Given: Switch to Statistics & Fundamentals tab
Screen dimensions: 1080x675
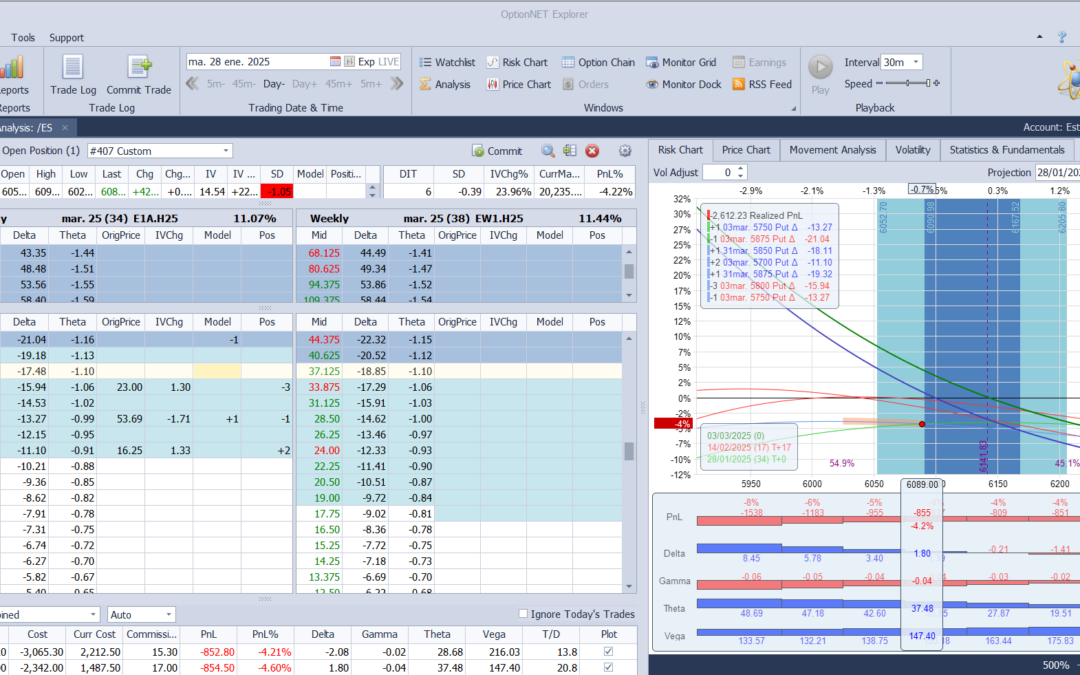Looking at the screenshot, I should pyautogui.click(x=1007, y=149).
